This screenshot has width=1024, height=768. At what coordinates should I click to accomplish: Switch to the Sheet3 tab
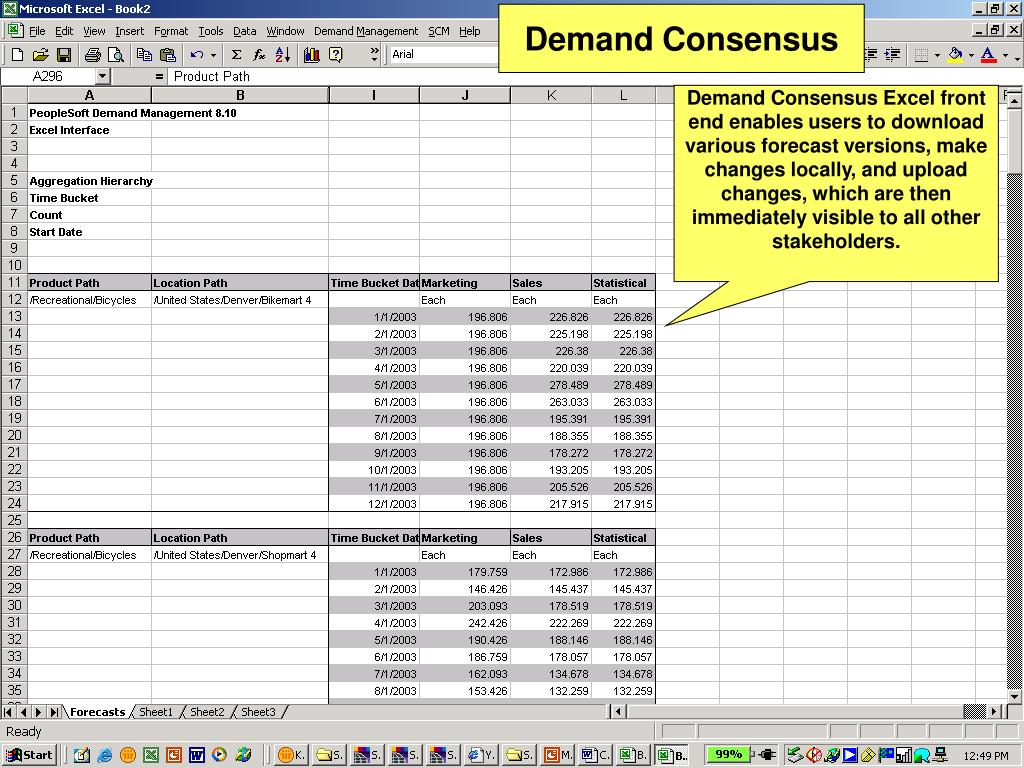point(258,712)
